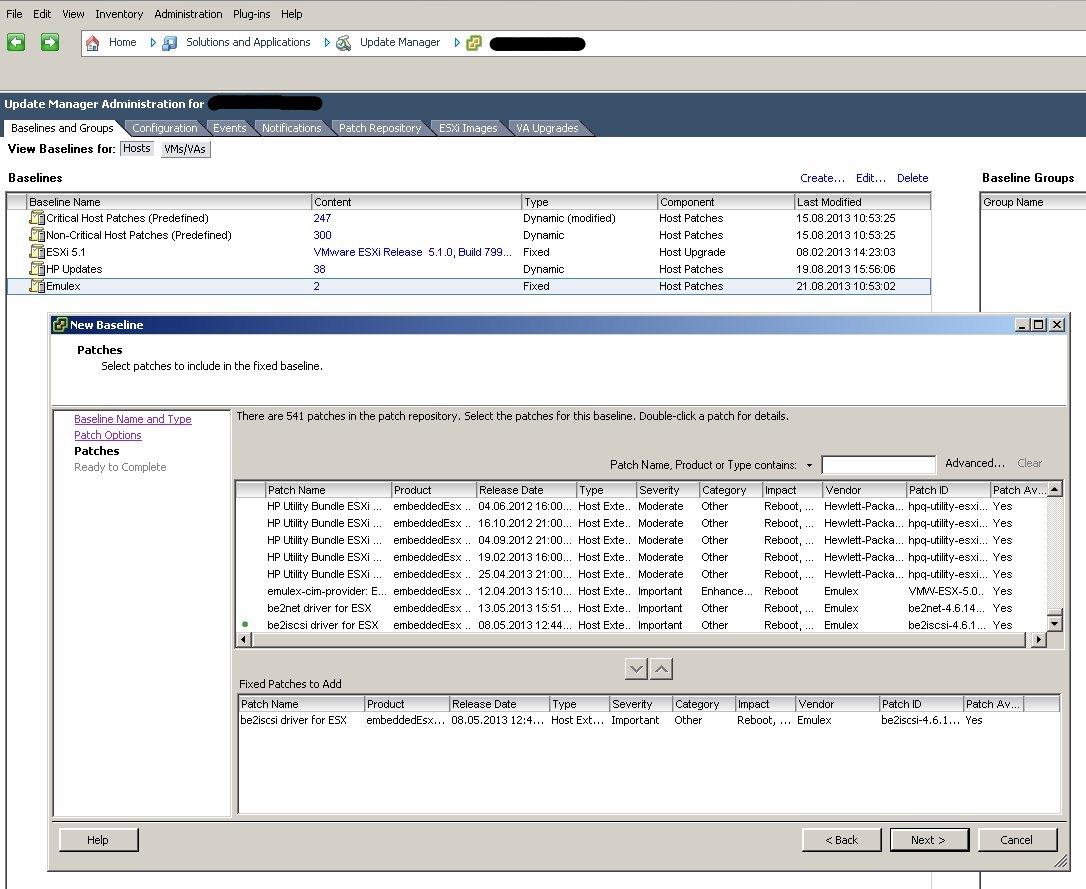The height and width of the screenshot is (889, 1086).
Task: Click the Solutions and Applications breadcrumb icon
Action: [x=168, y=42]
